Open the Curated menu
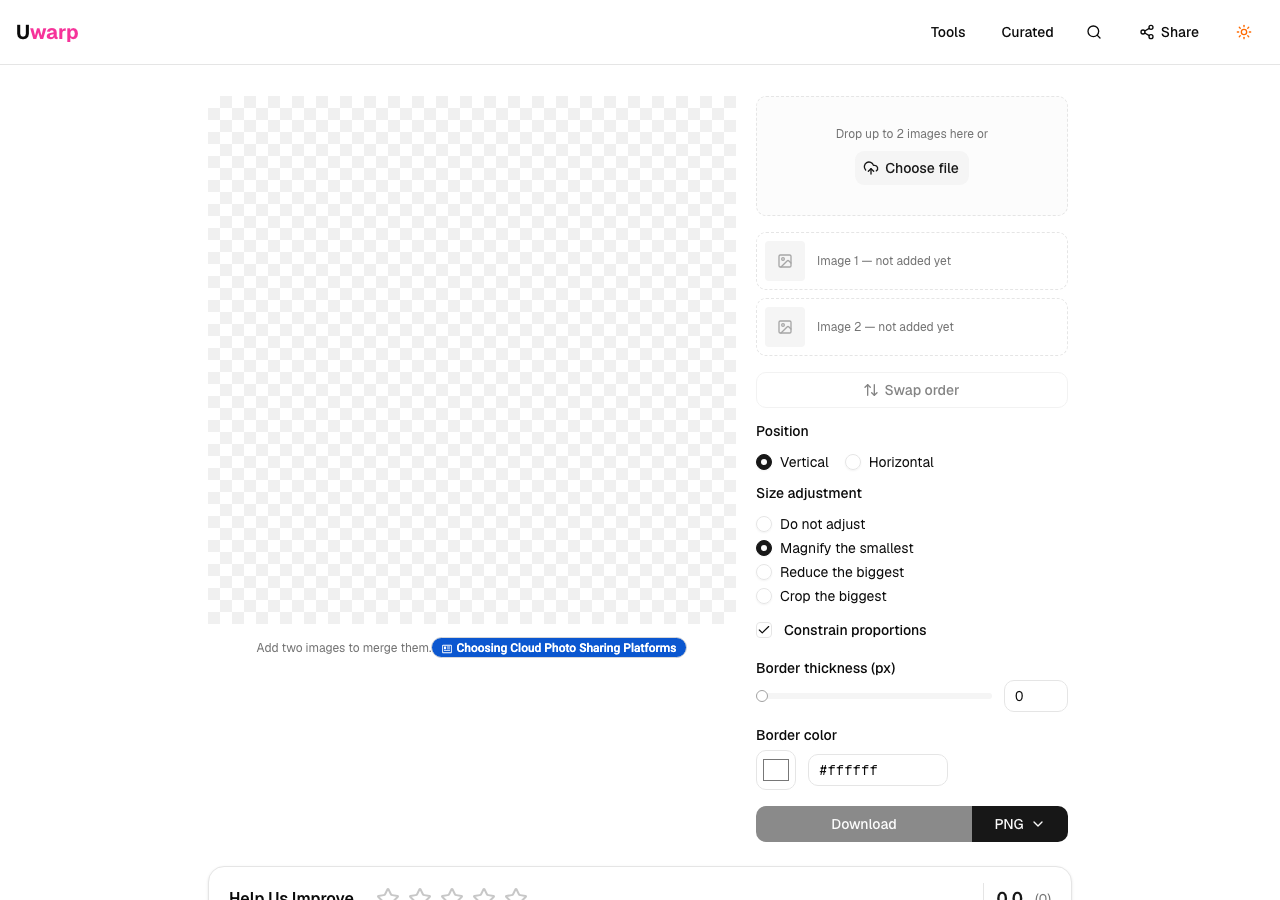Viewport: 1280px width, 900px height. [1027, 32]
